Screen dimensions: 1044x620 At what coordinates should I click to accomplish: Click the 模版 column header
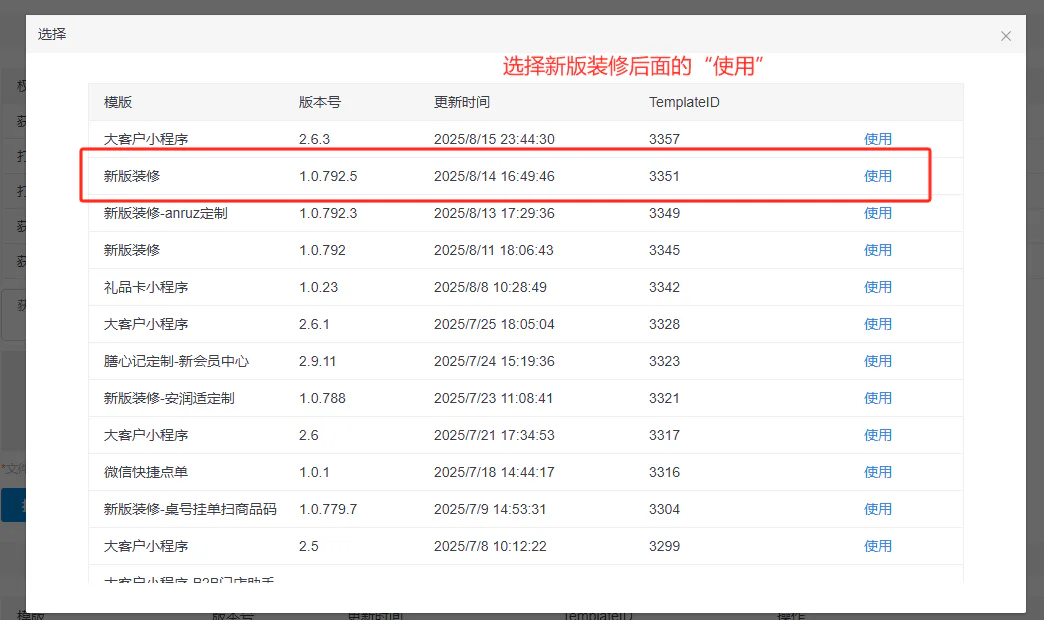[x=118, y=102]
